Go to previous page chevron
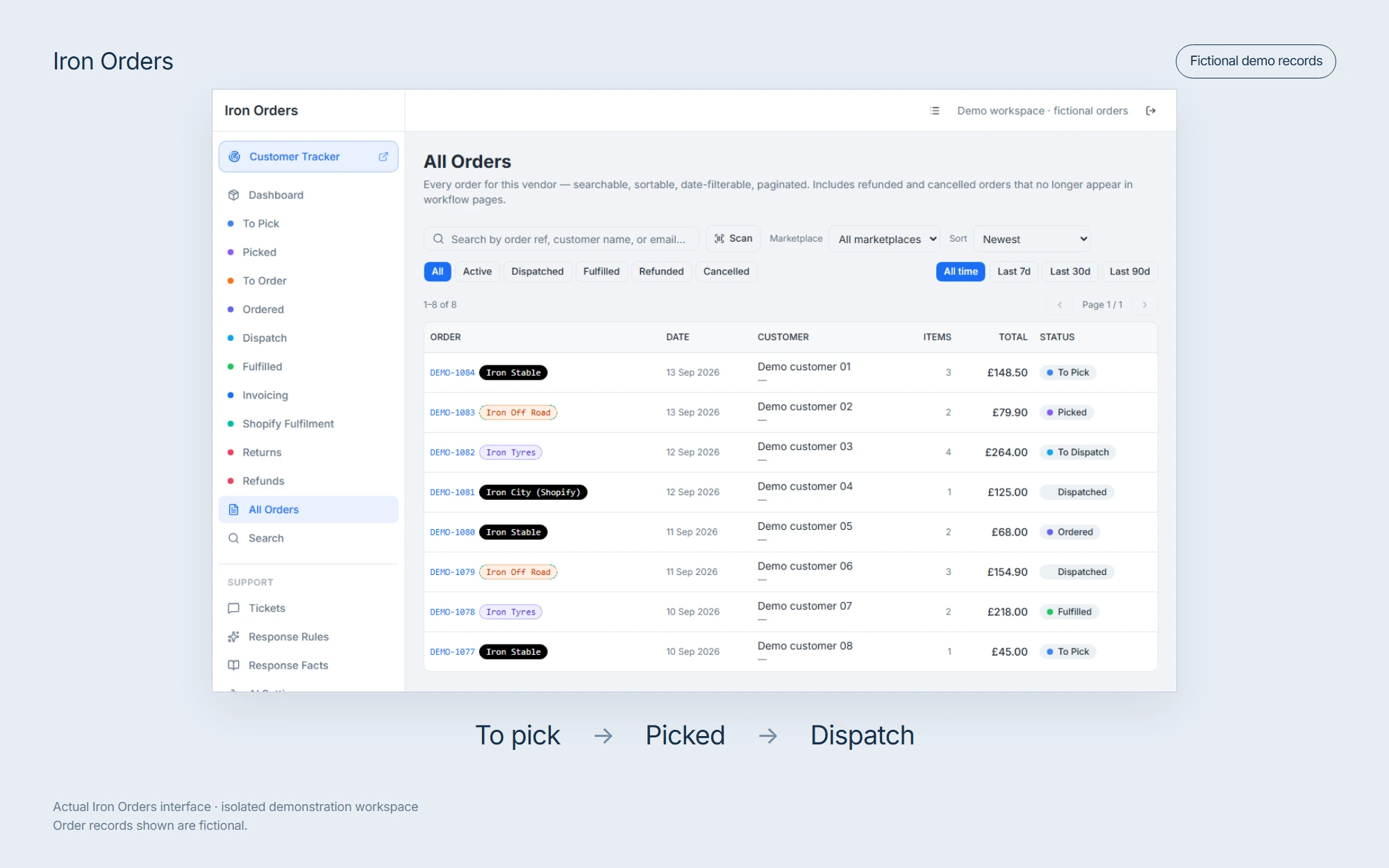The width and height of the screenshot is (1389, 868). coord(1060,305)
